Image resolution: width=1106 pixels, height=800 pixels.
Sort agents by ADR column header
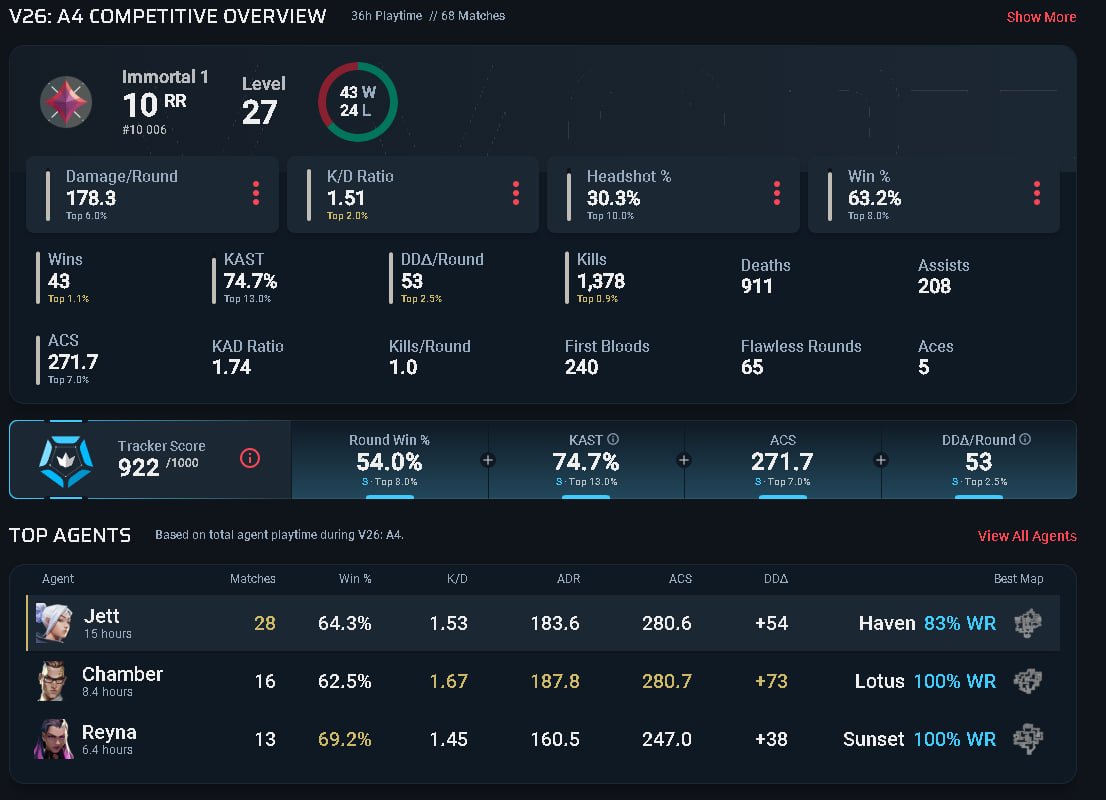click(x=569, y=578)
